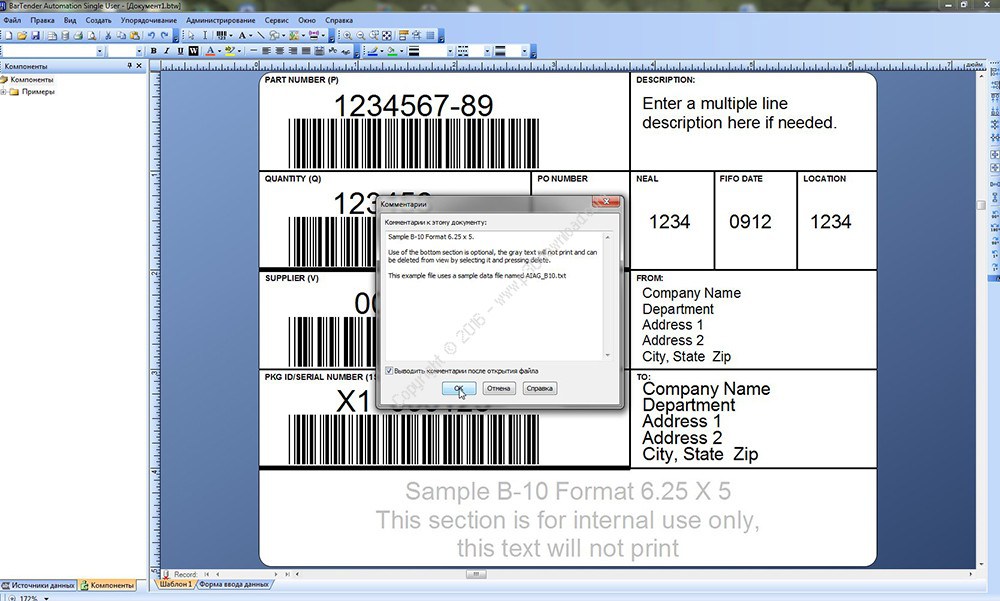
Task: Apply bold formatting with the B icon
Action: [x=153, y=51]
